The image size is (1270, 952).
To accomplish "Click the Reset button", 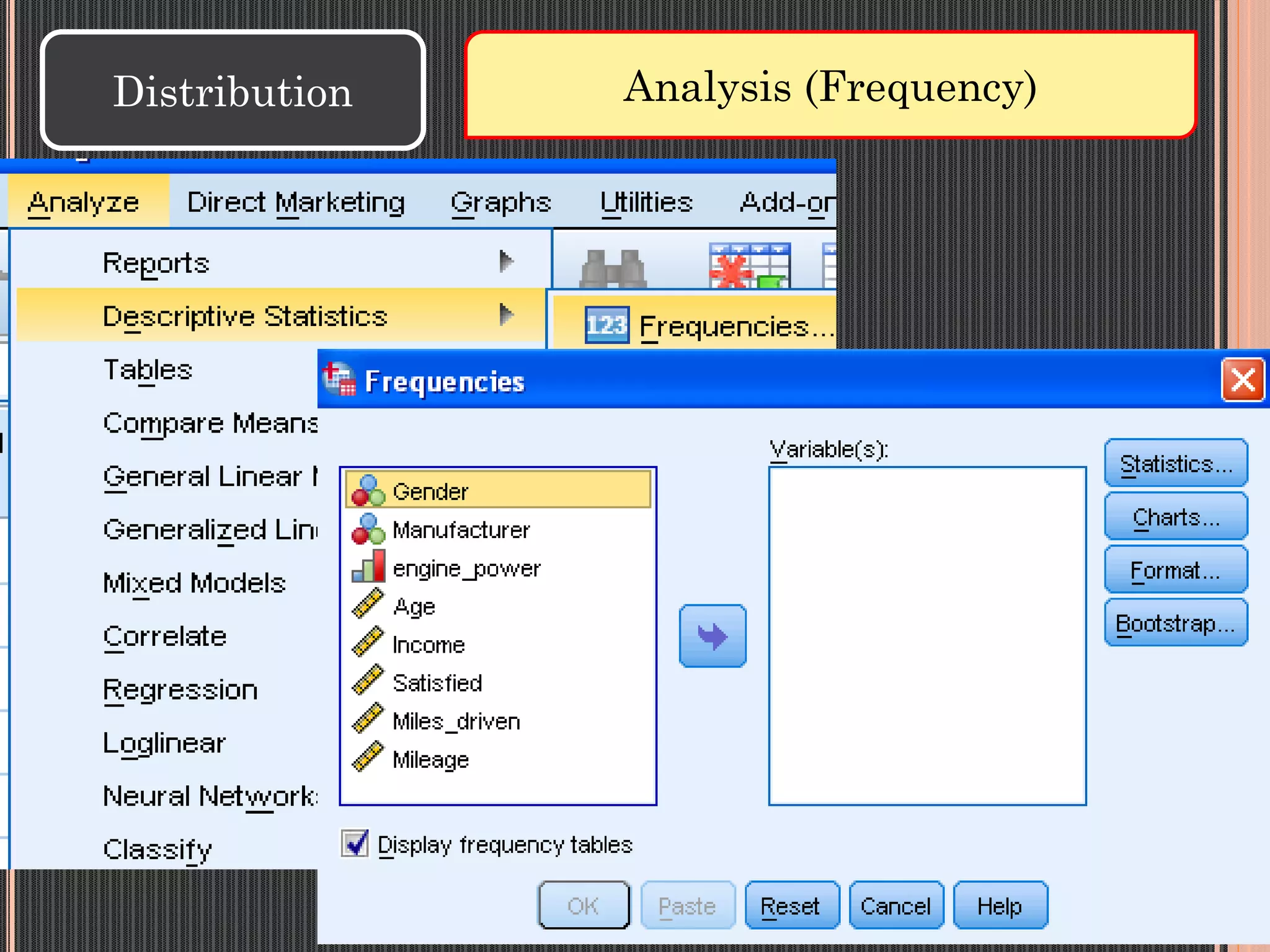I will [792, 906].
